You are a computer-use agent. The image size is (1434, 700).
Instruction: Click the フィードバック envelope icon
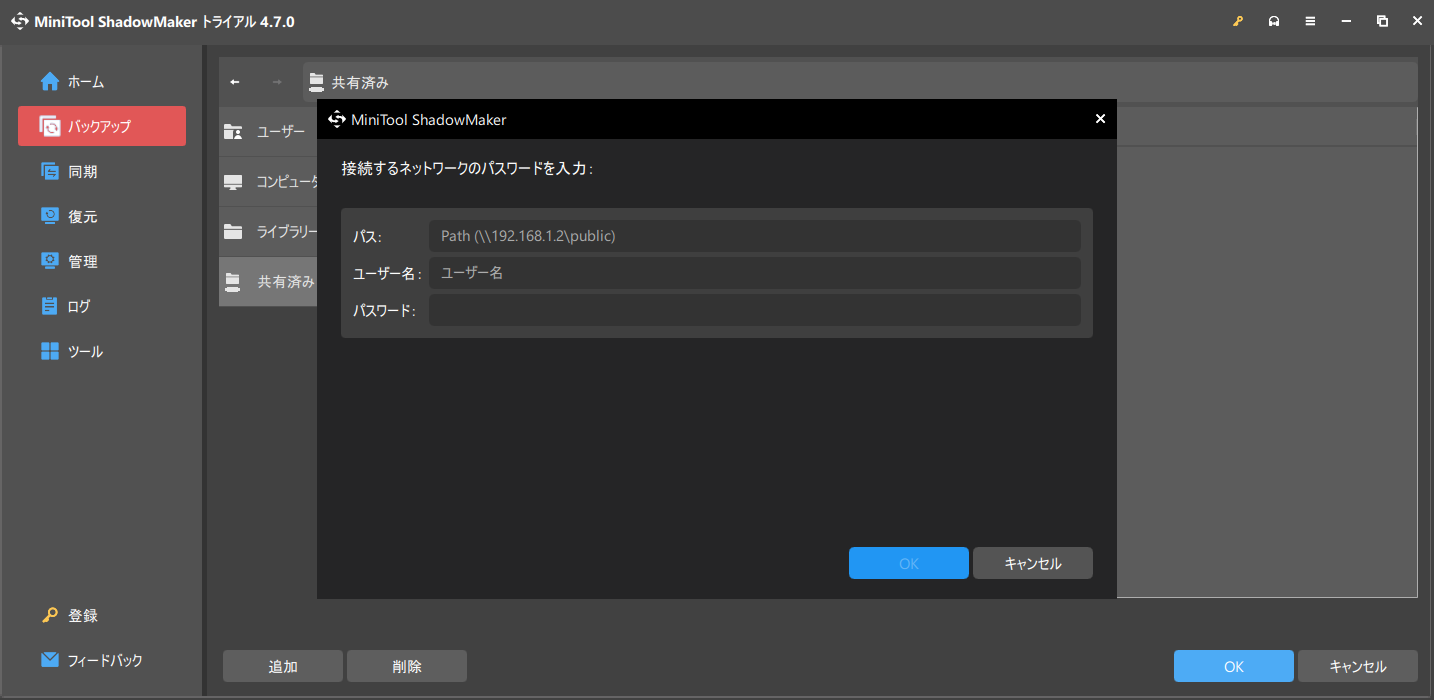tap(50, 660)
